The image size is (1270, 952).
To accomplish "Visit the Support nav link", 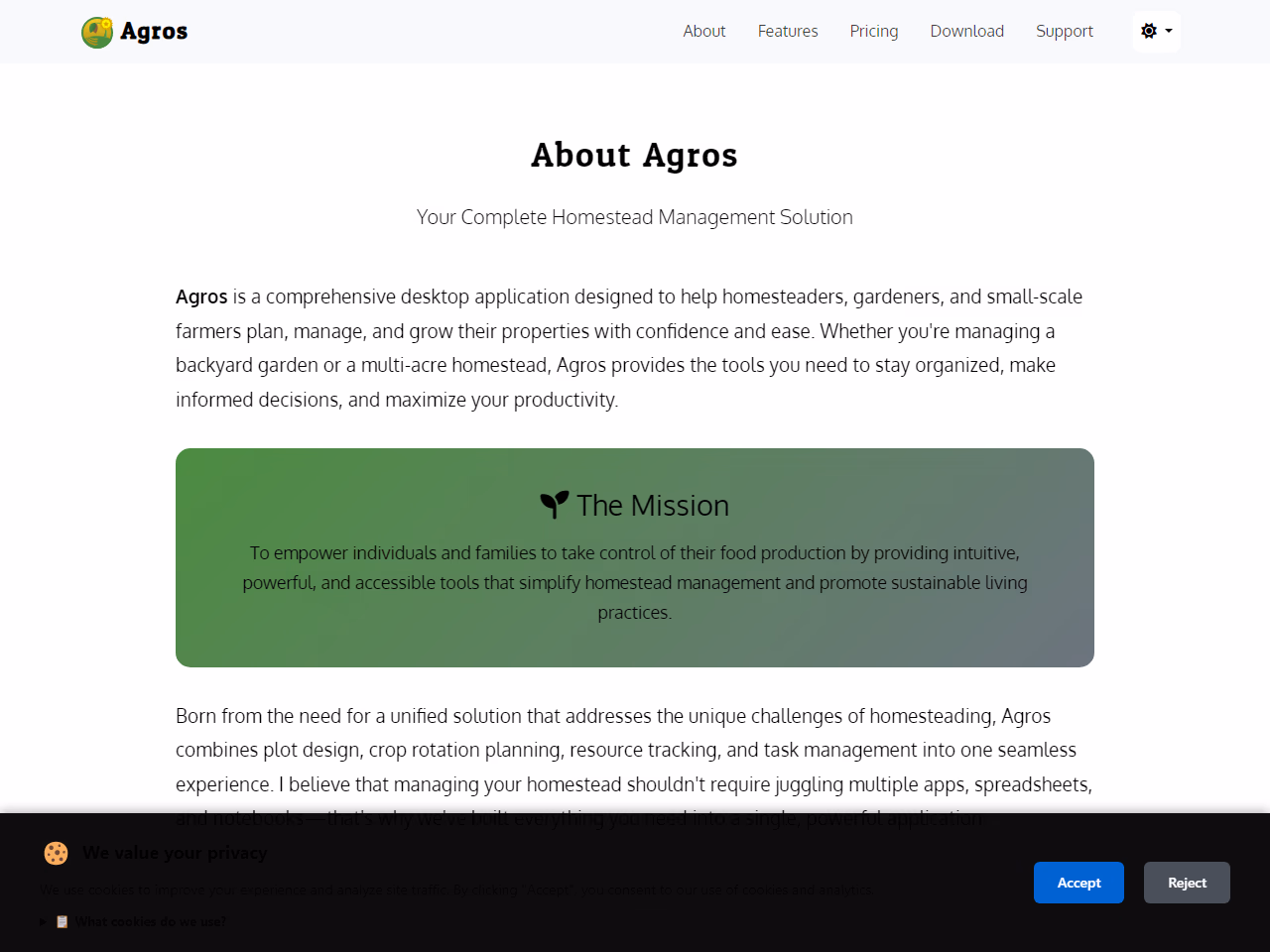I will click(x=1064, y=31).
